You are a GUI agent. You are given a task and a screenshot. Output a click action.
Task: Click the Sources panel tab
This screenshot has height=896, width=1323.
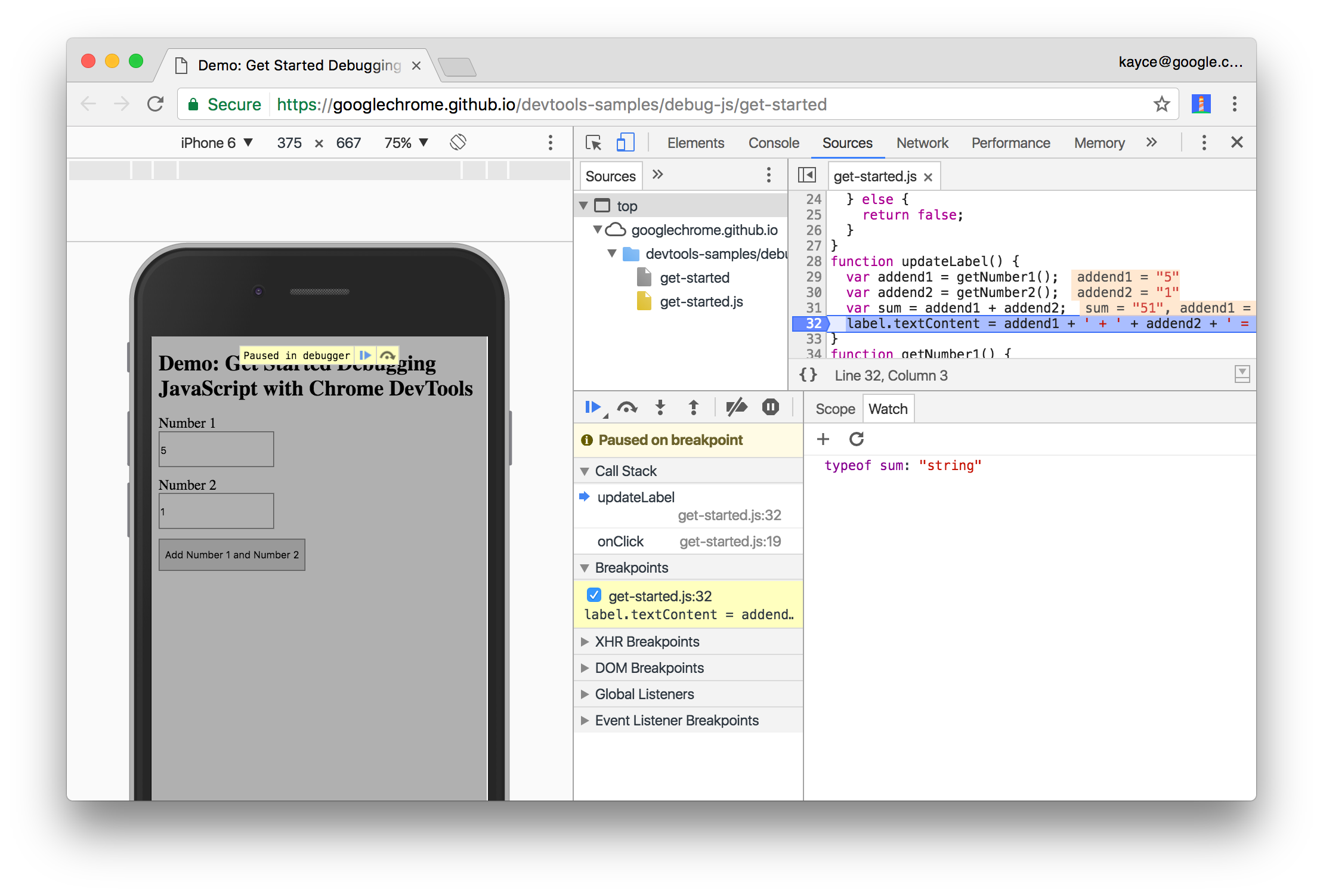(847, 142)
